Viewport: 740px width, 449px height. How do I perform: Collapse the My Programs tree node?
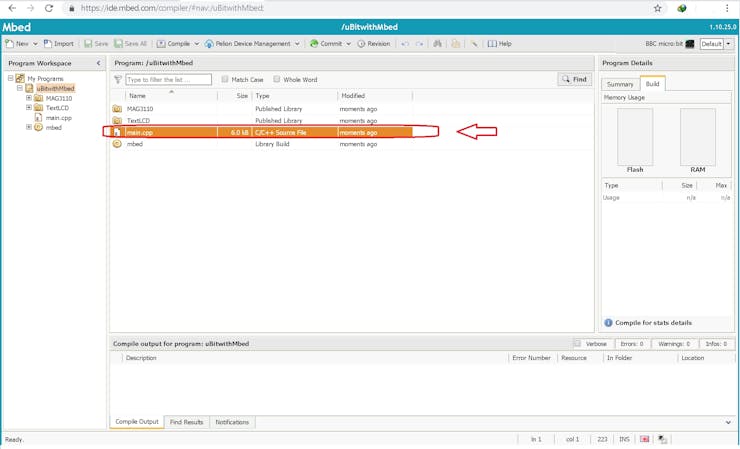[x=10, y=78]
